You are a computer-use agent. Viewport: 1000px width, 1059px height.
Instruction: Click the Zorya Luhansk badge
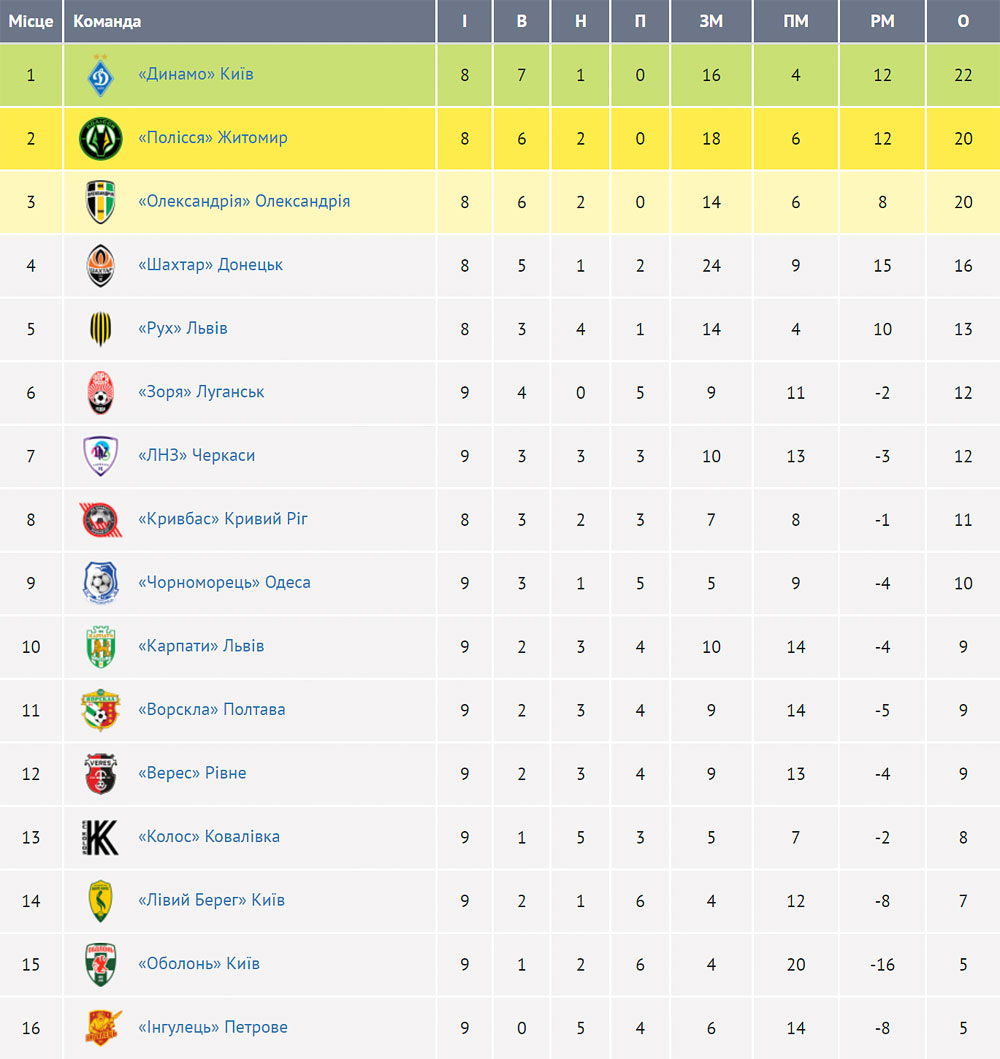[x=101, y=392]
